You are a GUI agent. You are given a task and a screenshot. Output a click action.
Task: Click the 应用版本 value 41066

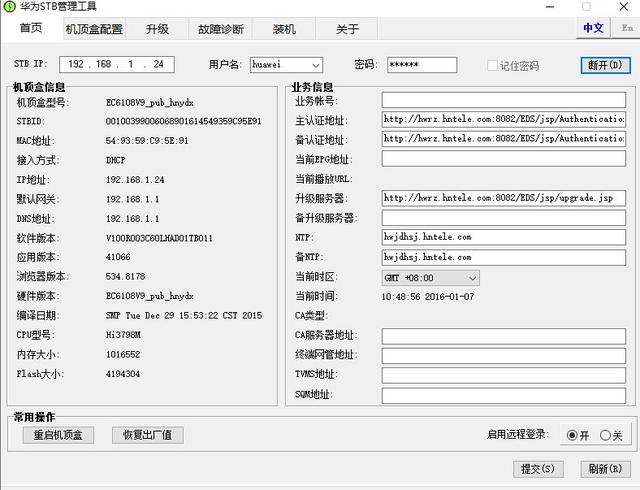pyautogui.click(x=118, y=257)
